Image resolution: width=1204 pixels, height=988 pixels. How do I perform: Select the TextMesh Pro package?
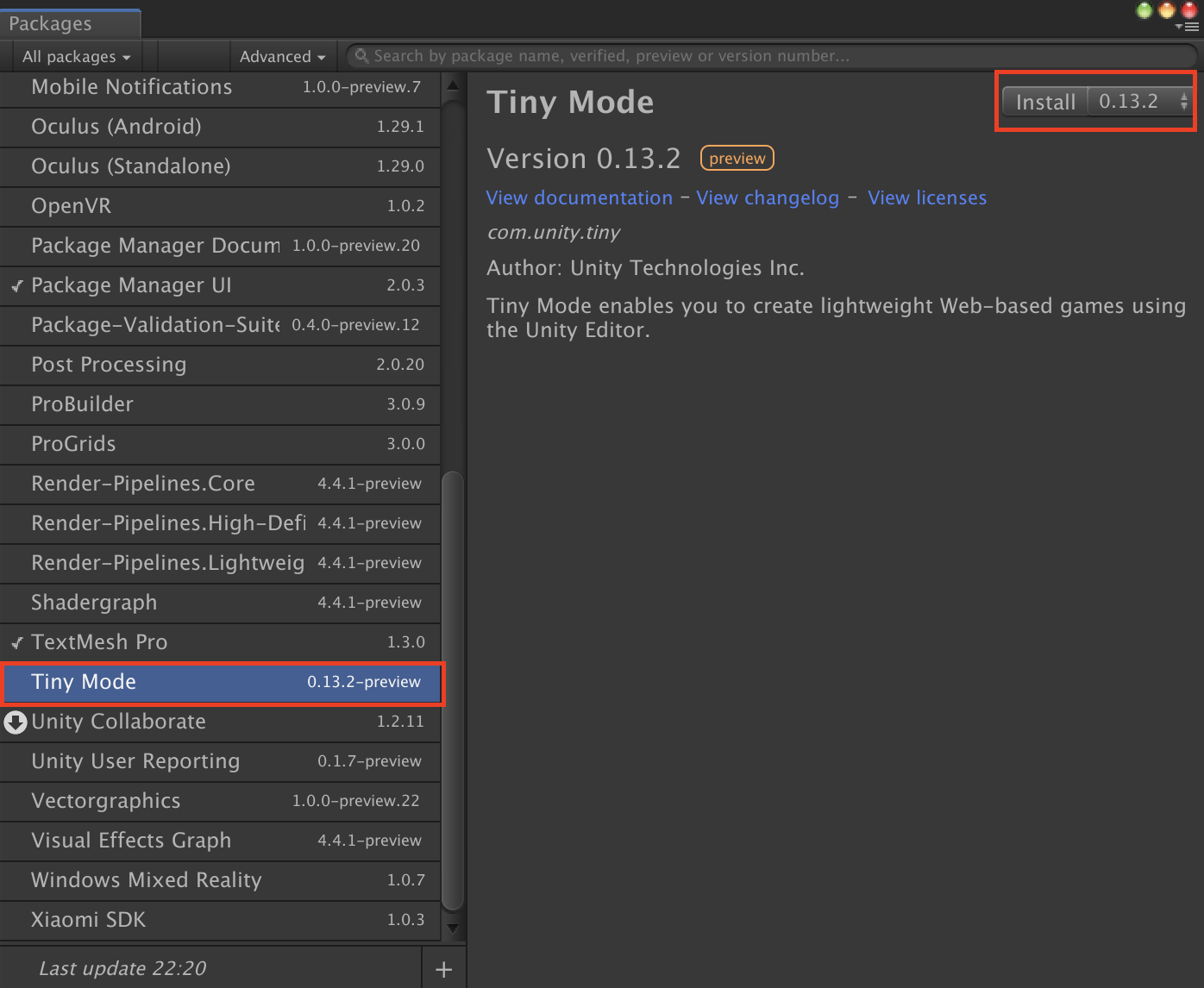[220, 642]
